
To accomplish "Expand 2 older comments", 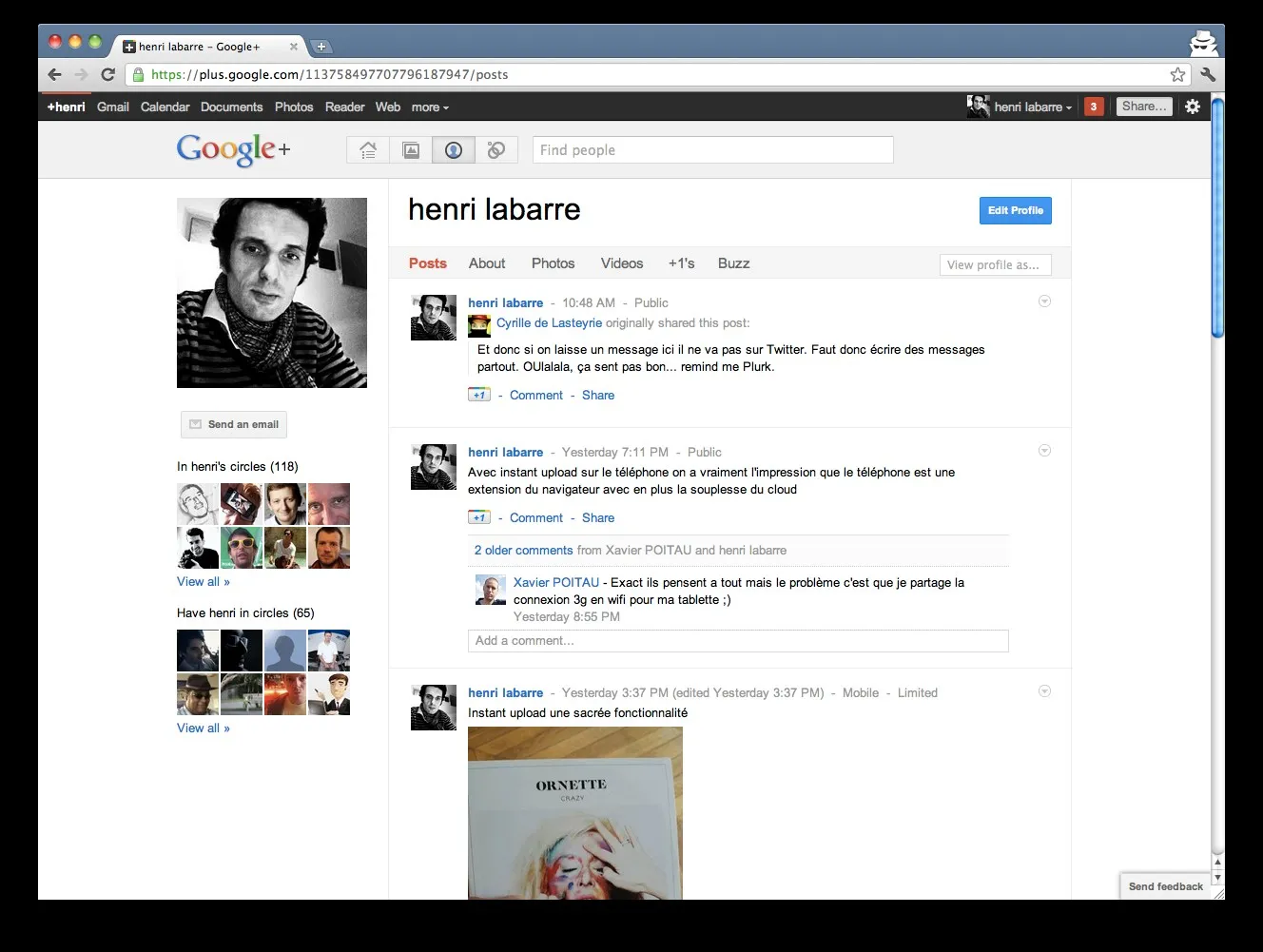I will (524, 550).
